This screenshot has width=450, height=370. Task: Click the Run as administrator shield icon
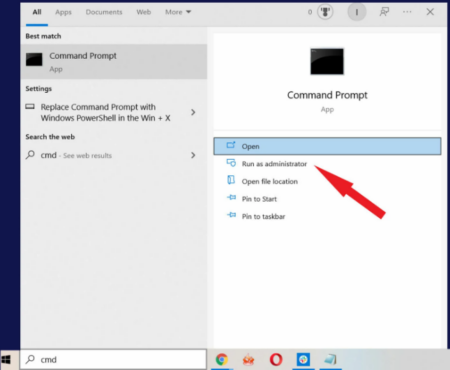pyautogui.click(x=231, y=163)
